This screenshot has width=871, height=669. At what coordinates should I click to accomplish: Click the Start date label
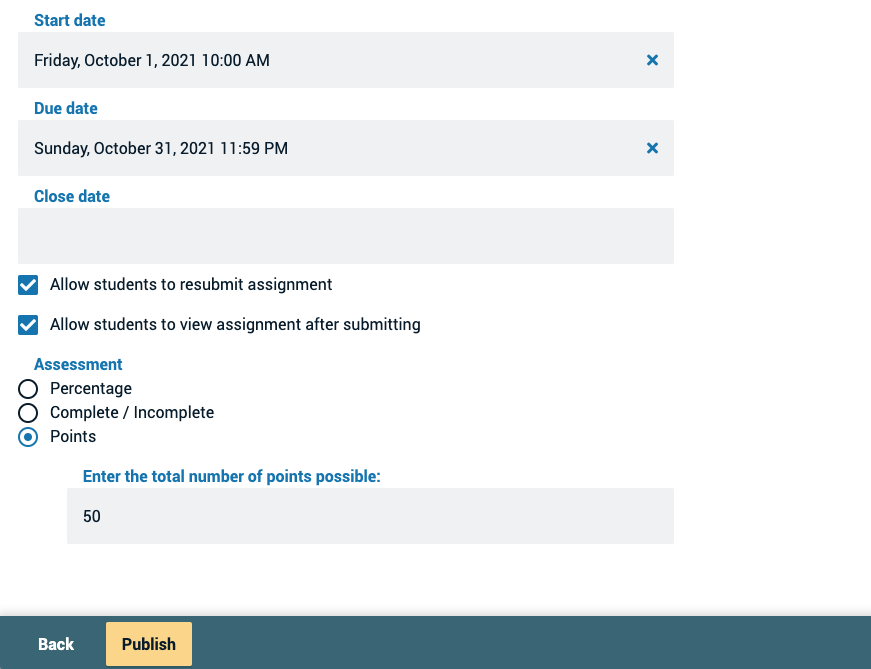[x=69, y=20]
